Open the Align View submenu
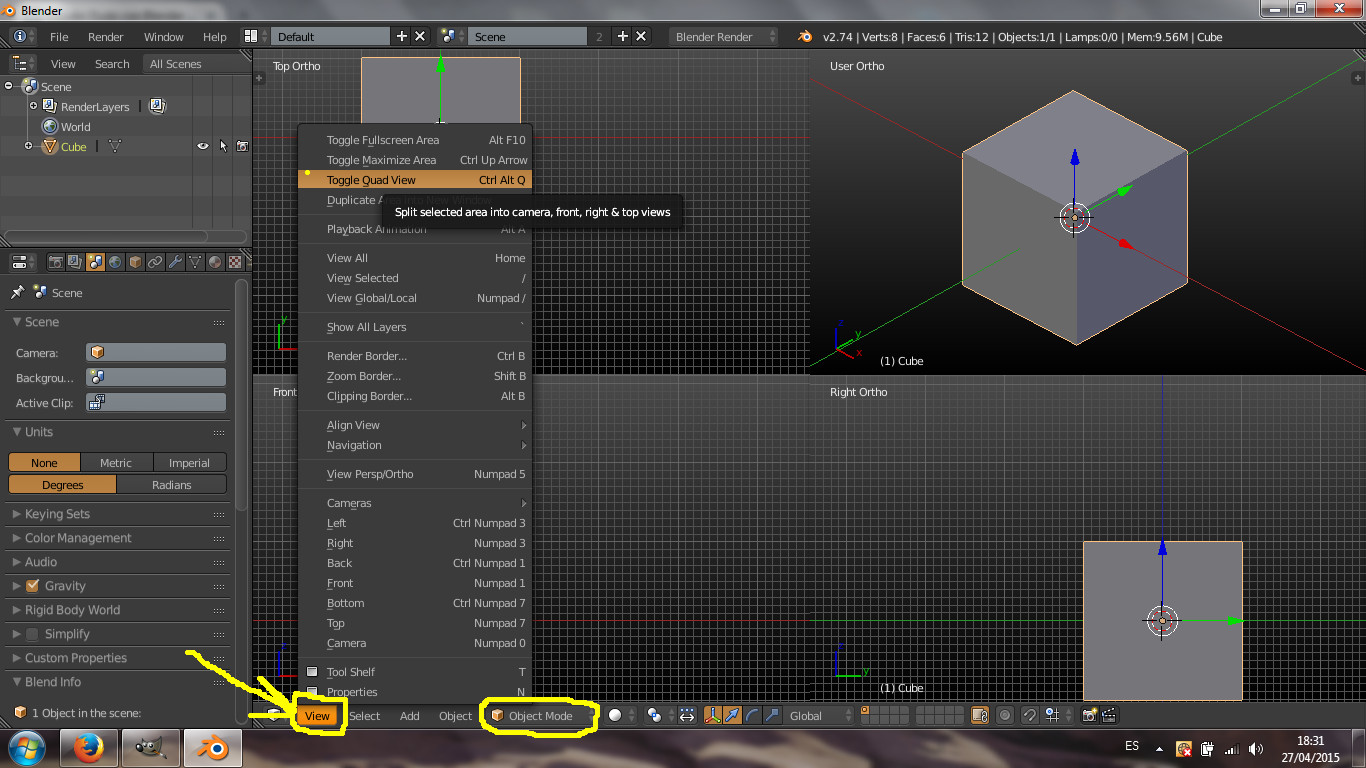 click(x=415, y=425)
